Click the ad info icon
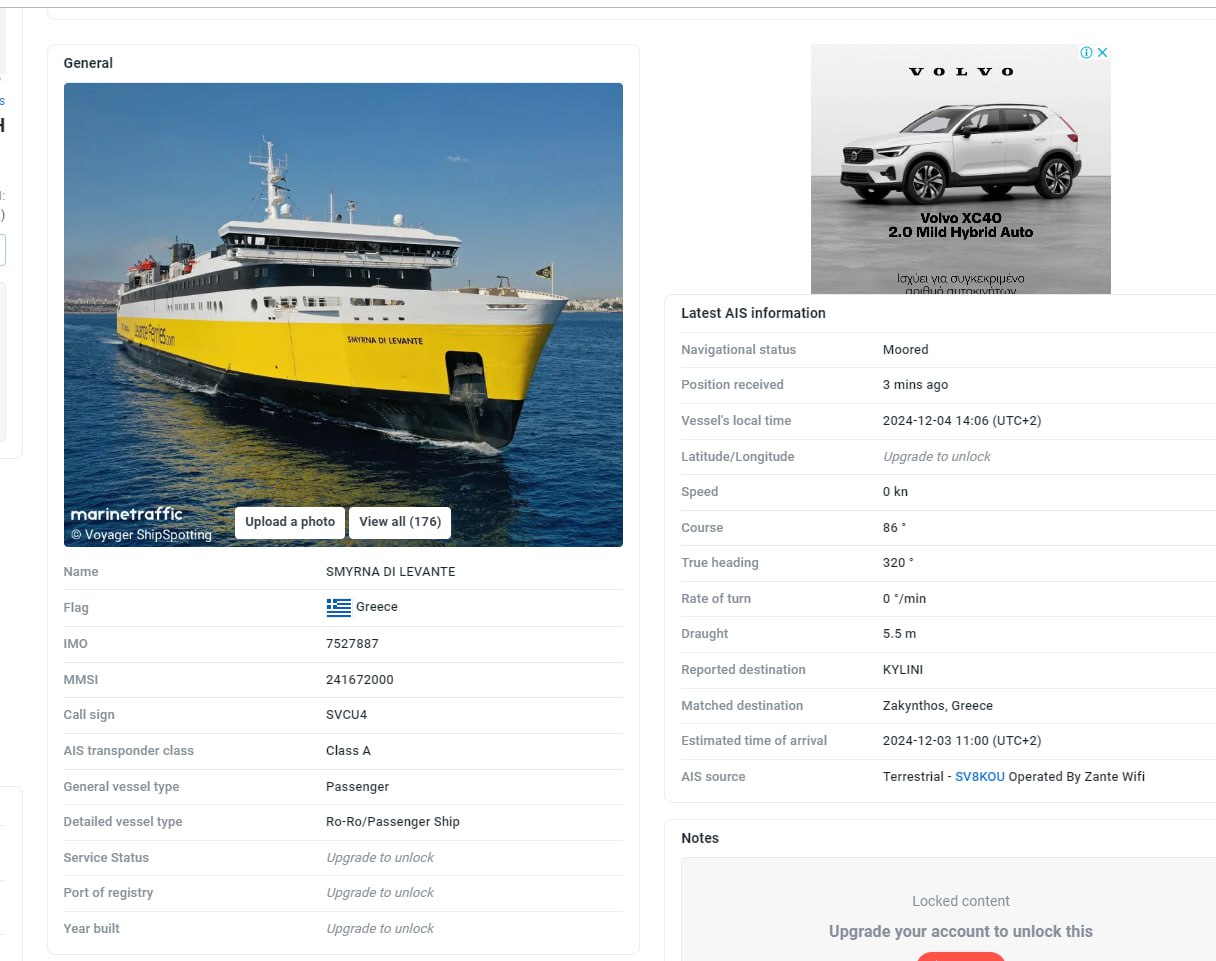 (1087, 53)
